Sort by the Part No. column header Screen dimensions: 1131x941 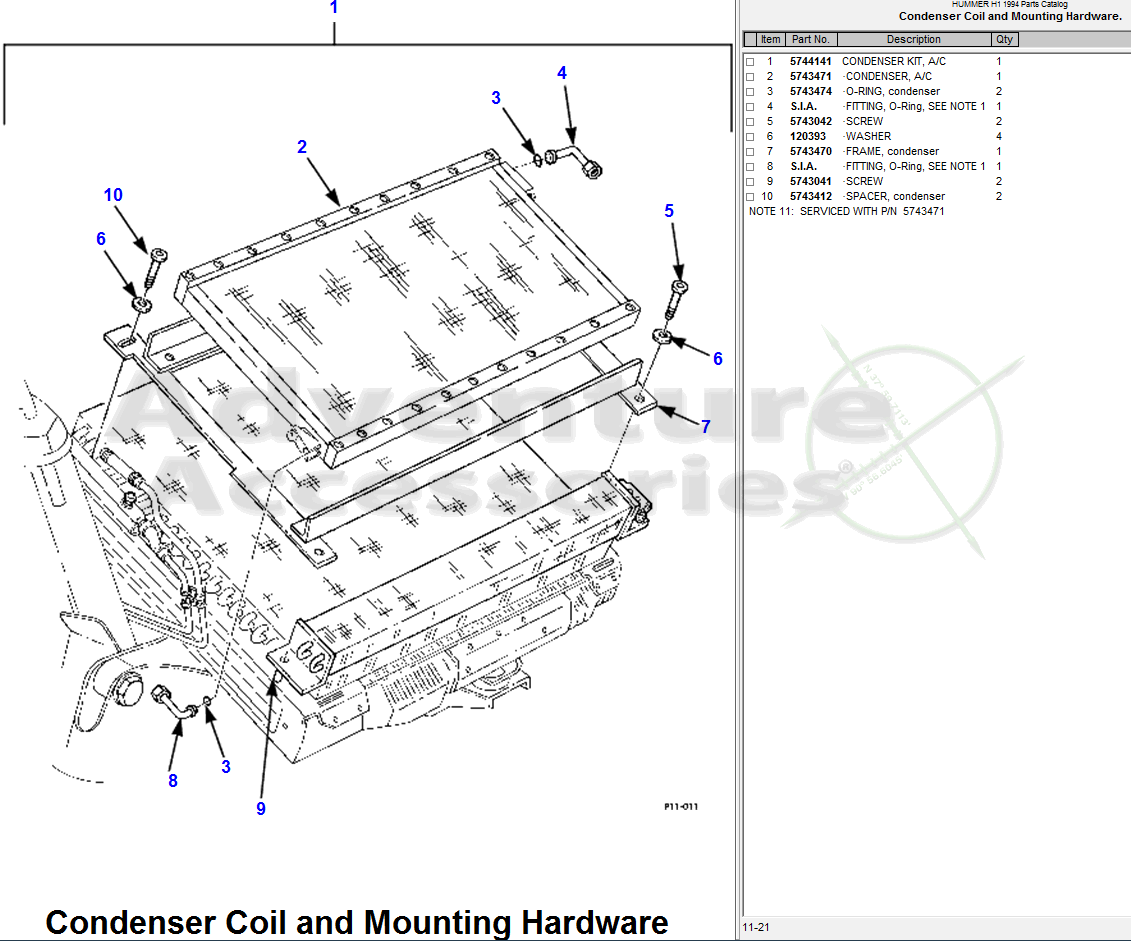pyautogui.click(x=811, y=40)
